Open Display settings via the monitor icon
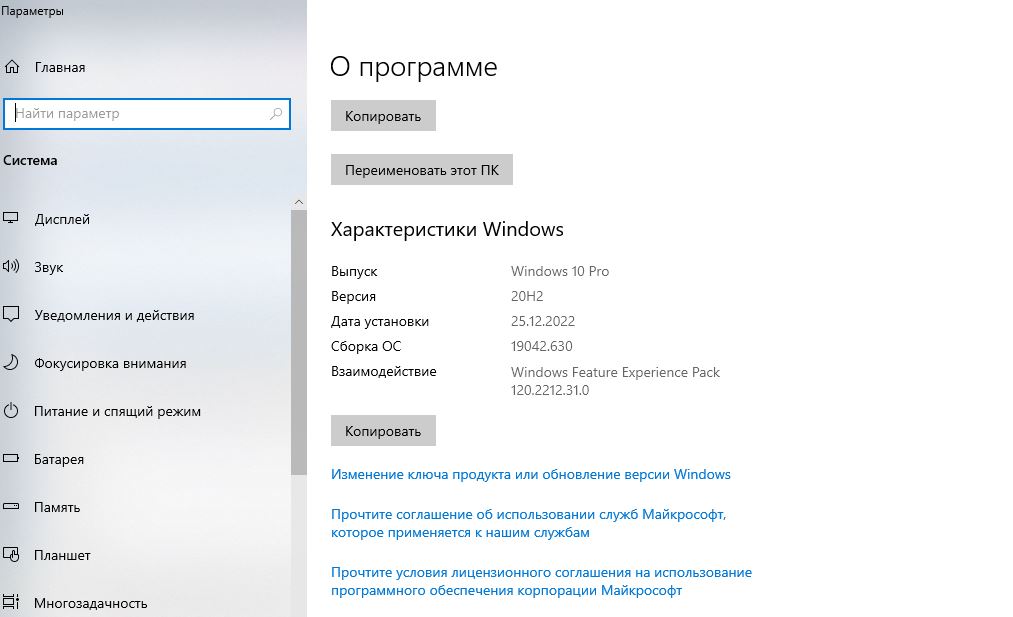 point(12,219)
